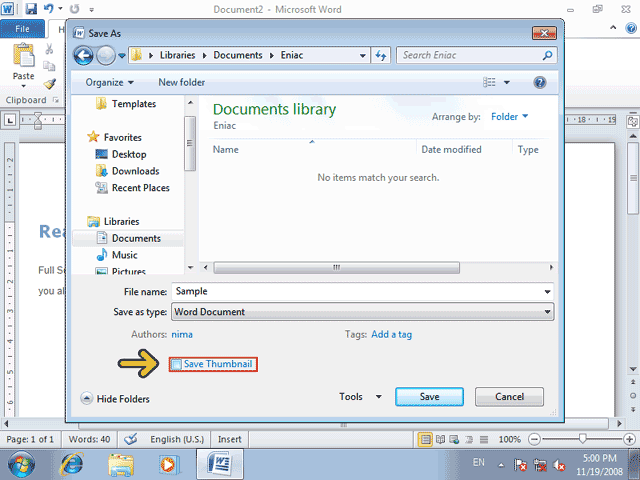
Task: Click the Word Help icon in ribbon corner
Action: click(631, 29)
